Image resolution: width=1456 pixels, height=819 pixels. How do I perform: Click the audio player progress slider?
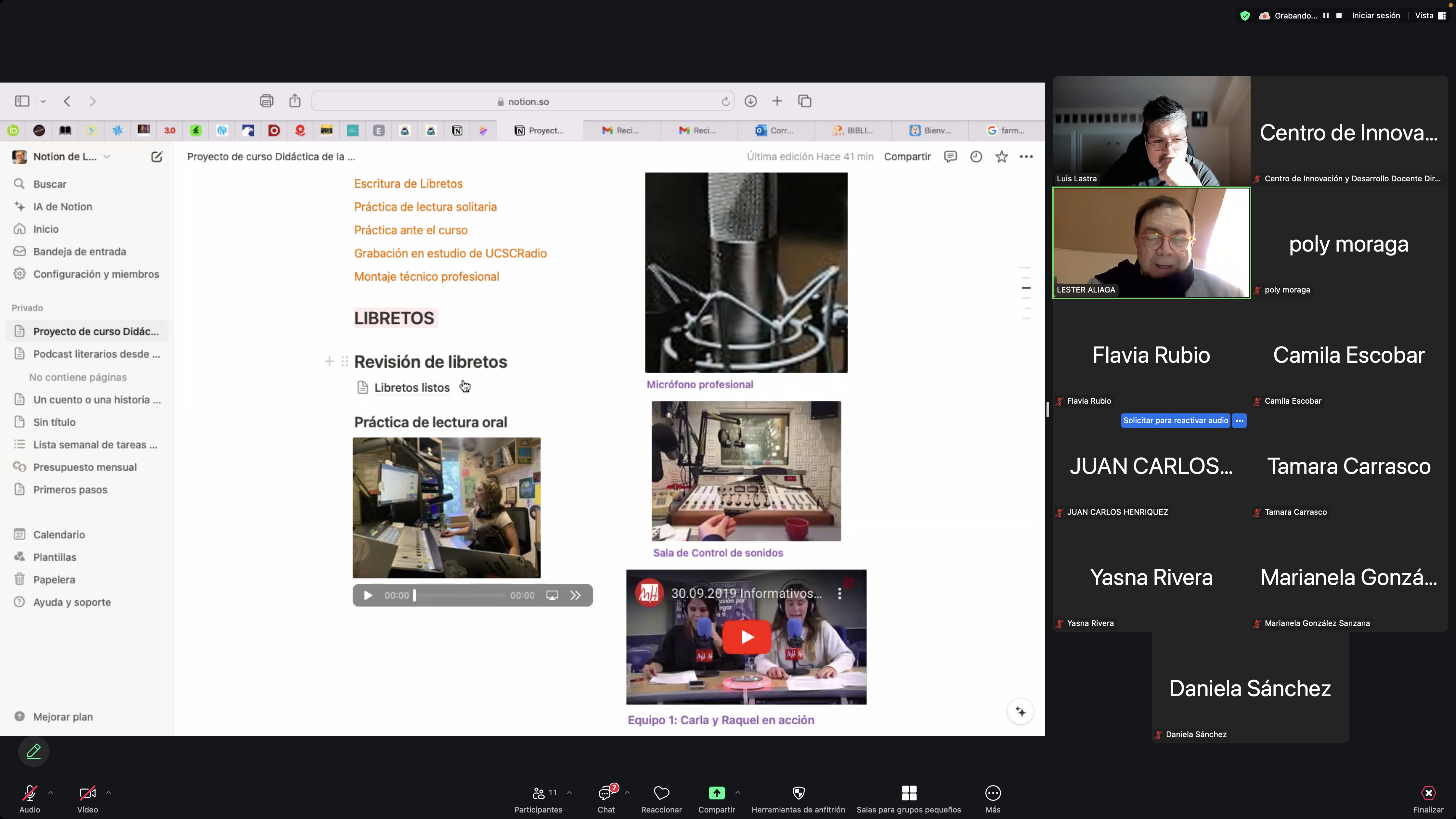tap(460, 595)
